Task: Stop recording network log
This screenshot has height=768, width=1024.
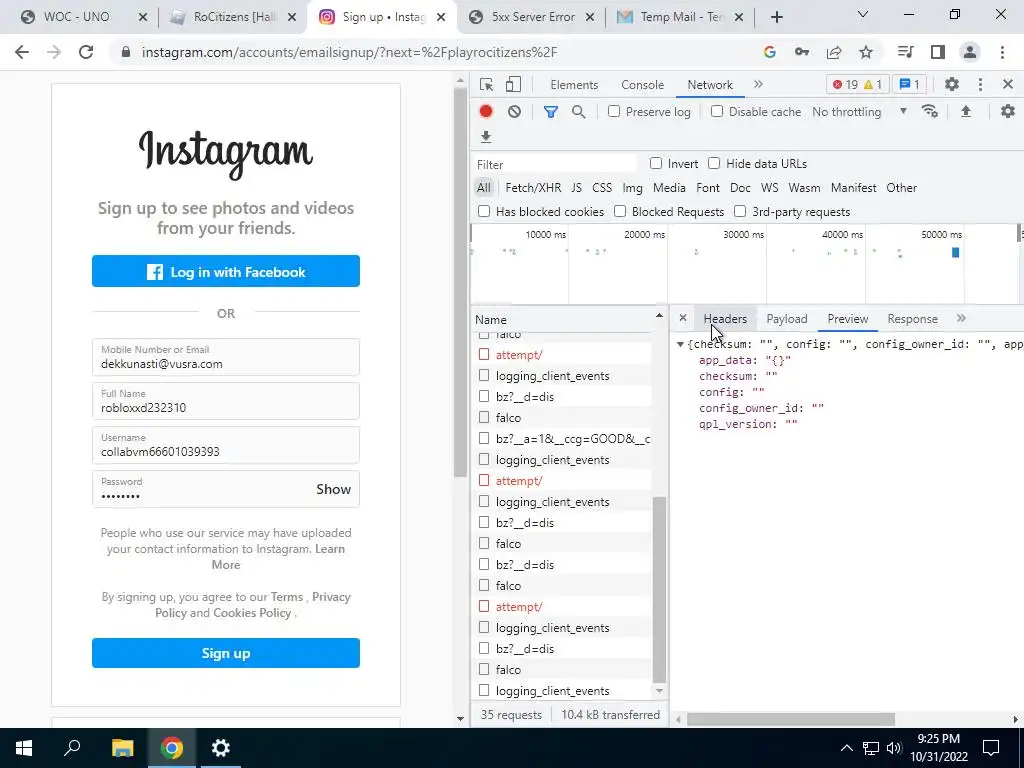Action: pyautogui.click(x=486, y=112)
